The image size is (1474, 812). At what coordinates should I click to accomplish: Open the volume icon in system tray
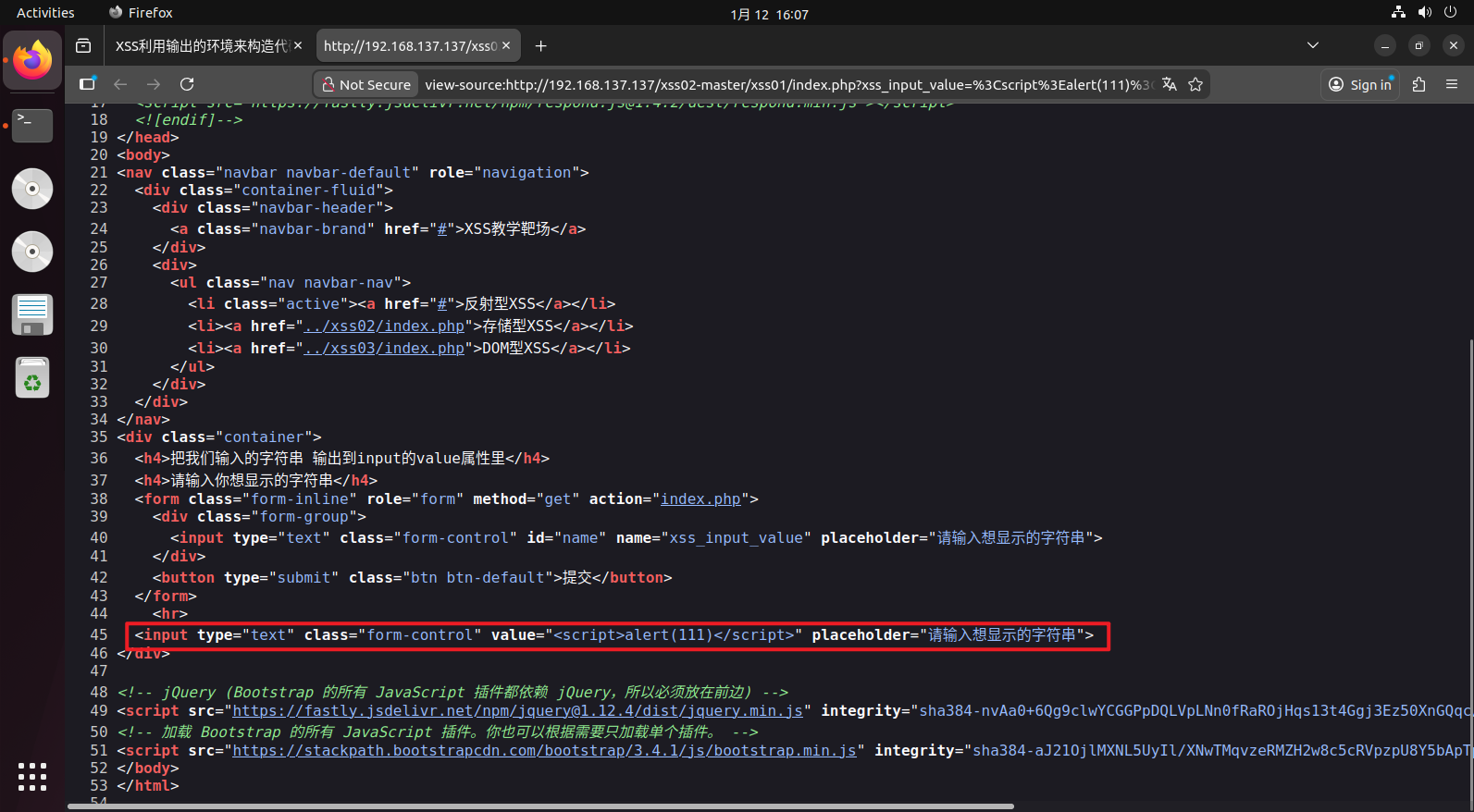tap(1424, 12)
